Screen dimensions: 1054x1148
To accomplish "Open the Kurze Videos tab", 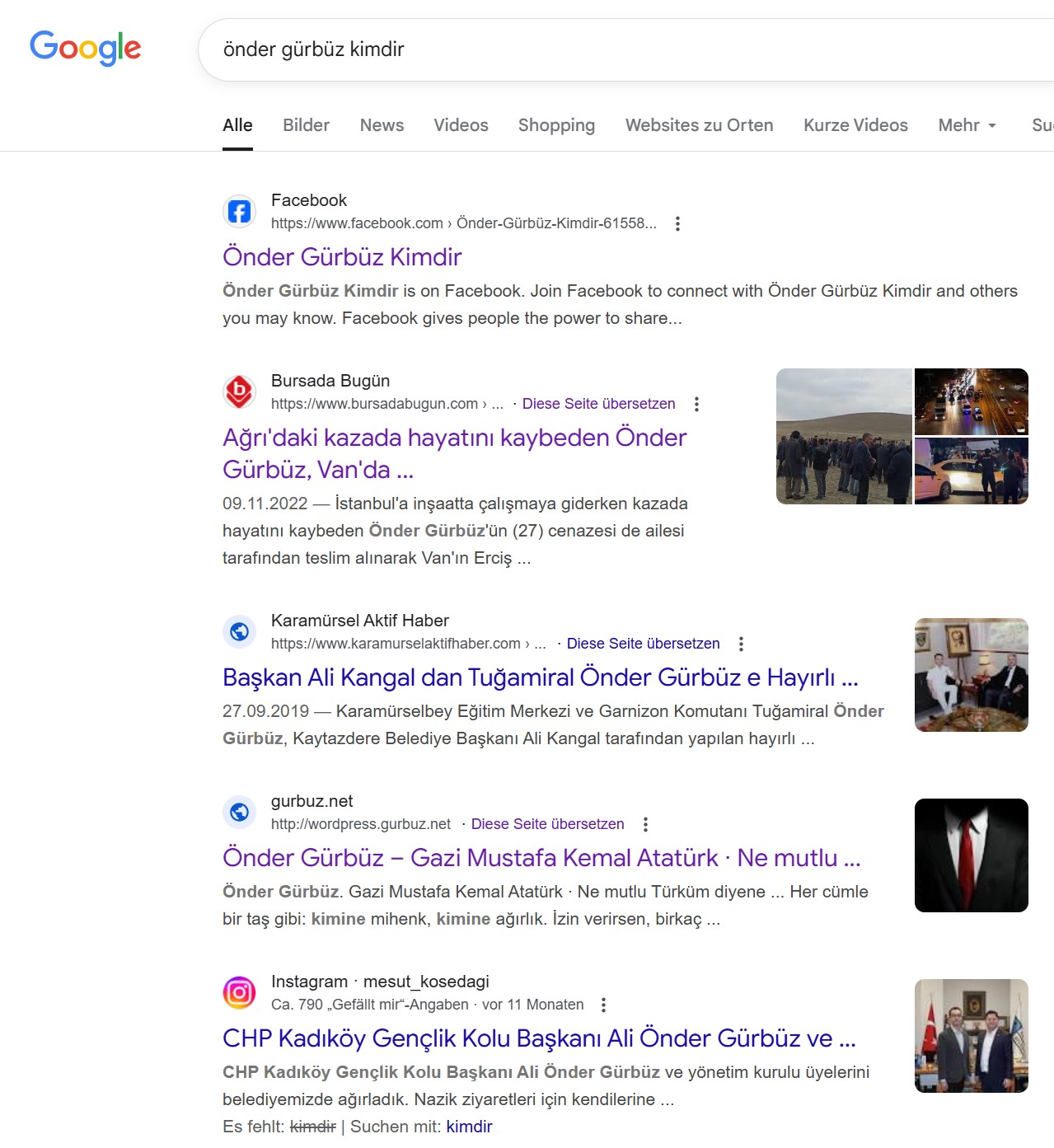I will pyautogui.click(x=855, y=125).
